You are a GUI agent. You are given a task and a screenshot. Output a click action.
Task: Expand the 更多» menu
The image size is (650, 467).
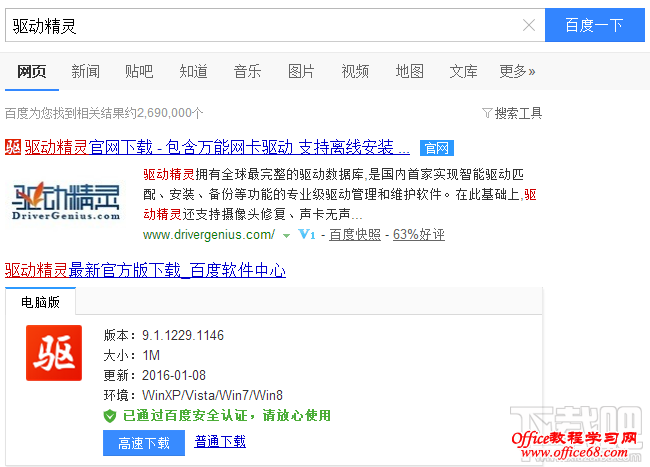517,72
